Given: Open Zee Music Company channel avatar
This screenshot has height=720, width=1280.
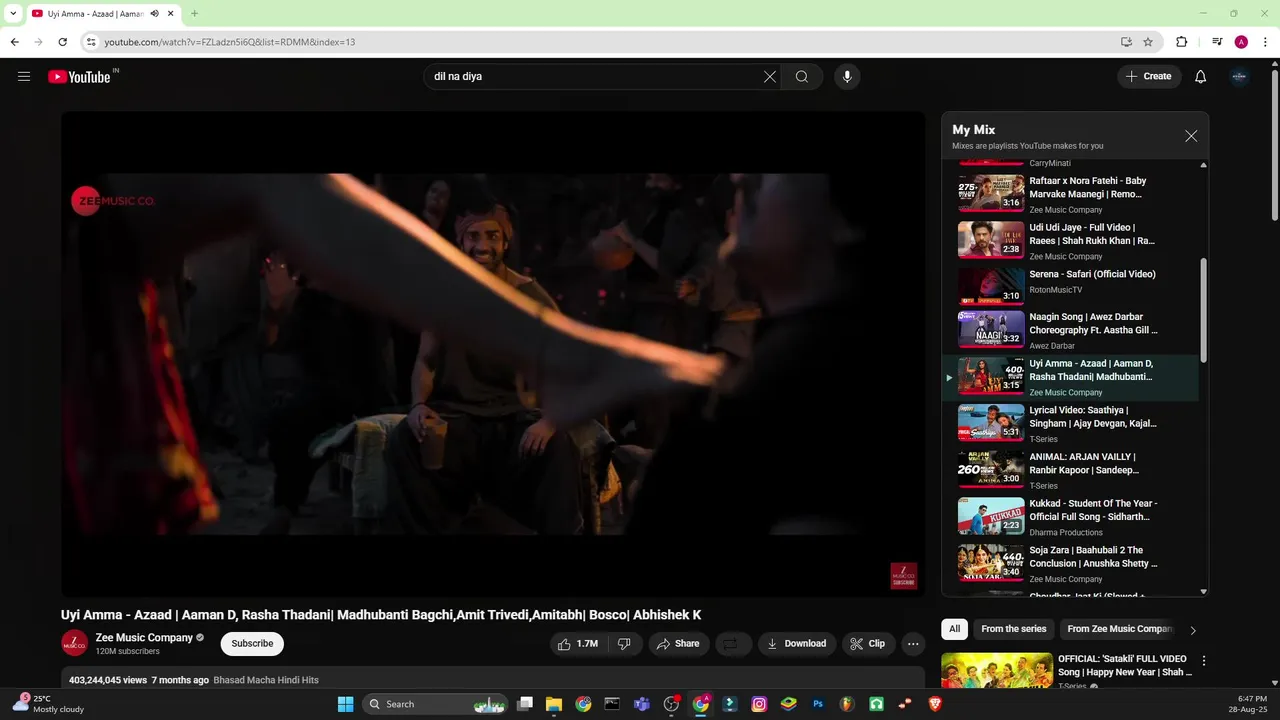Looking at the screenshot, I should (x=74, y=644).
